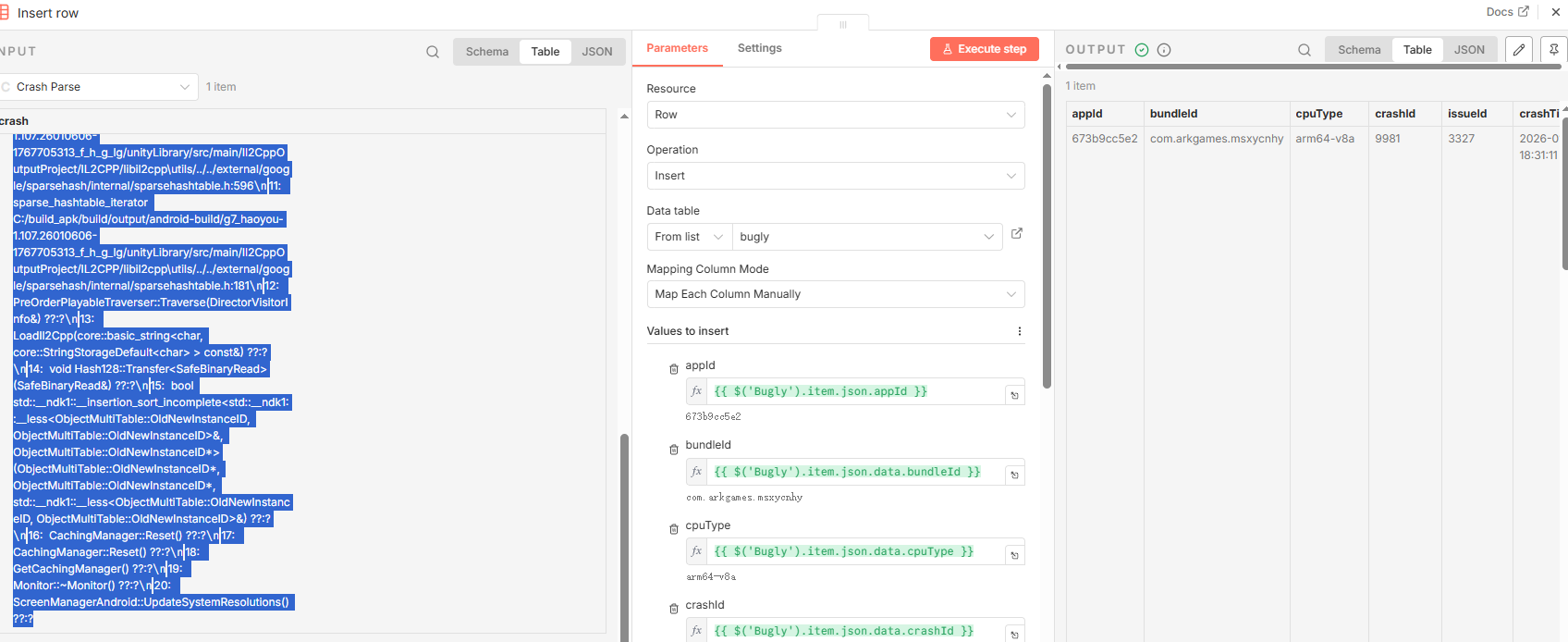Screen dimensions: 1568x642
Task: Expand the Operation dropdown set to Insert
Action: click(835, 176)
